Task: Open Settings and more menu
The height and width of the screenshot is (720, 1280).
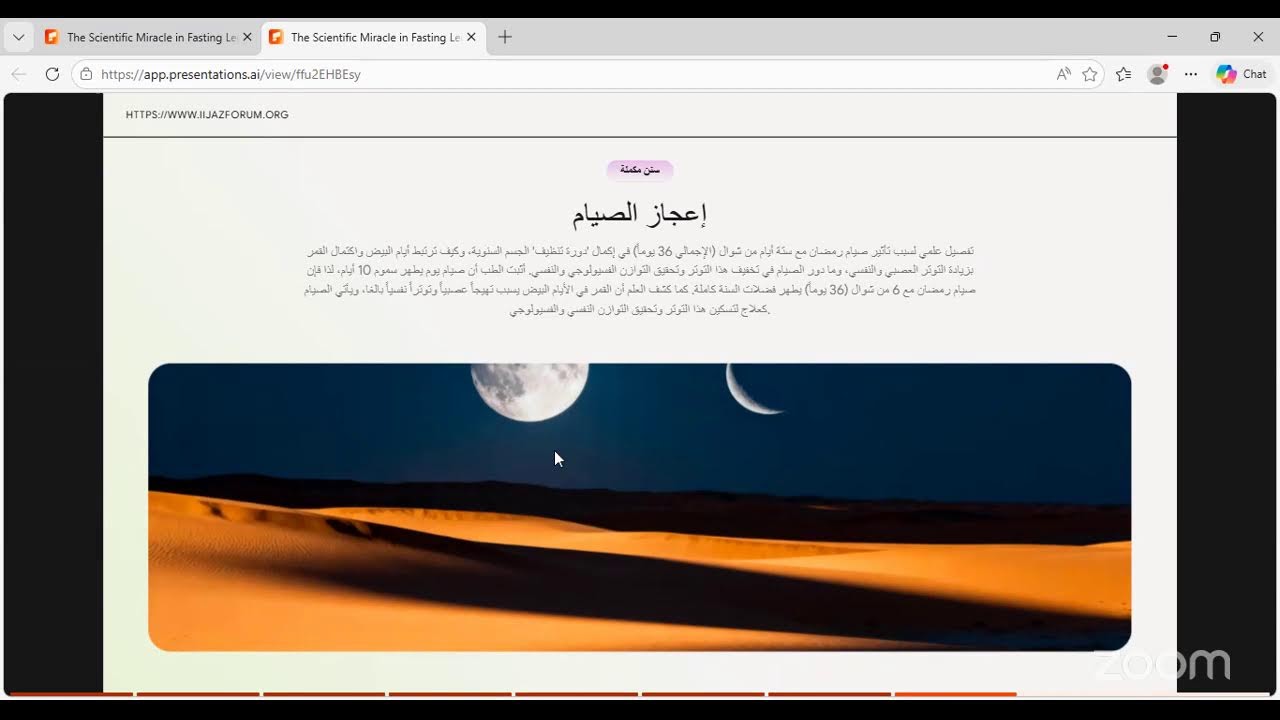Action: click(x=1191, y=74)
